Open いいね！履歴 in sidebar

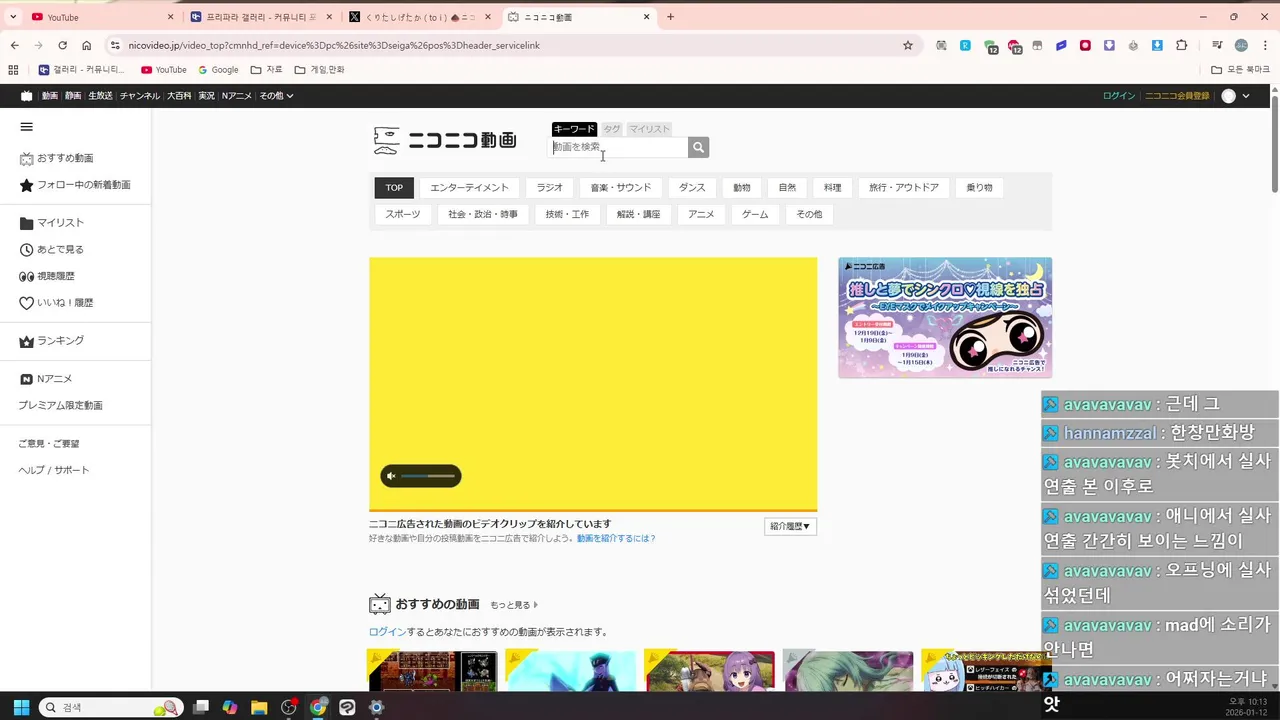point(57,303)
